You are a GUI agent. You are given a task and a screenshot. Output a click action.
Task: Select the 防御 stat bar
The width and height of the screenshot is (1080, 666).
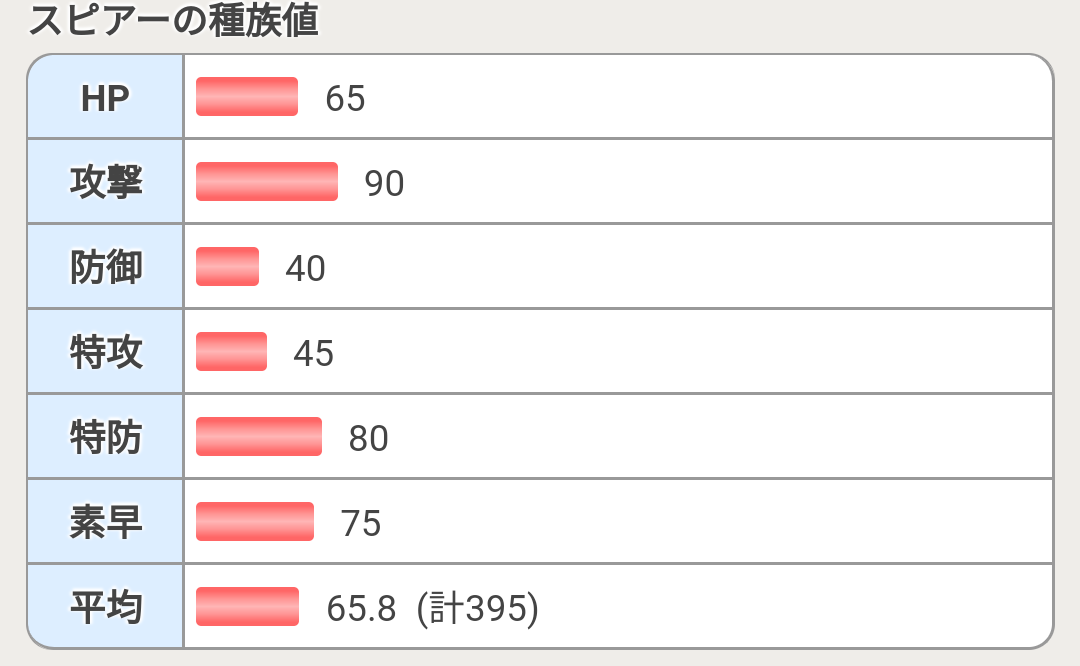pyautogui.click(x=227, y=267)
